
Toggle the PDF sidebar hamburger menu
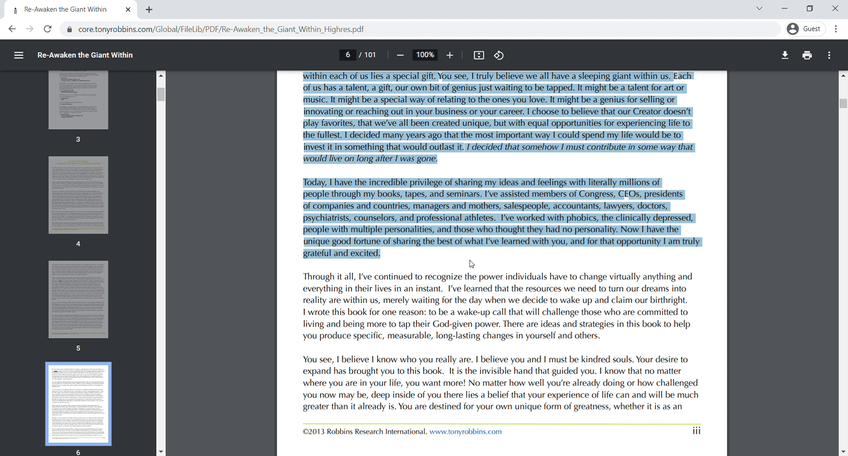[18, 55]
